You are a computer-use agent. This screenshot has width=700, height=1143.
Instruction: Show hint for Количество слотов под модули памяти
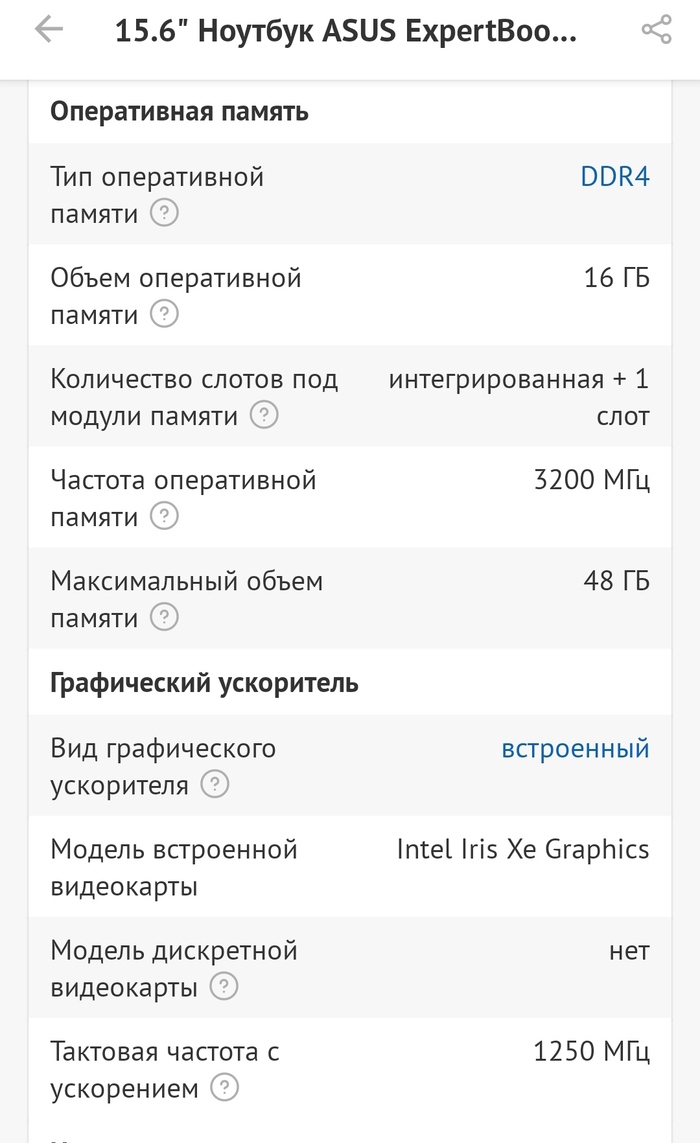[263, 415]
